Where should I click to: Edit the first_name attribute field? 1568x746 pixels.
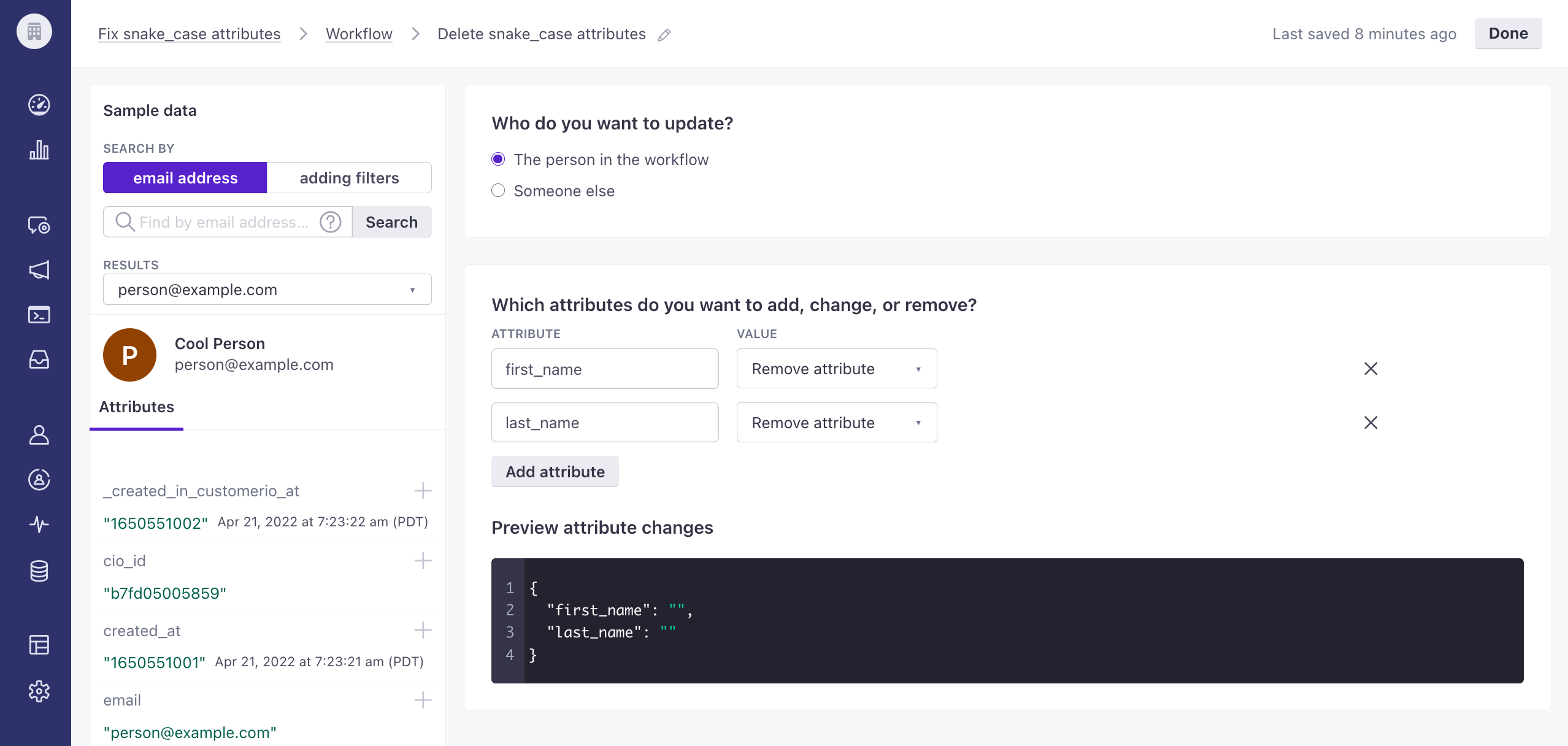605,369
